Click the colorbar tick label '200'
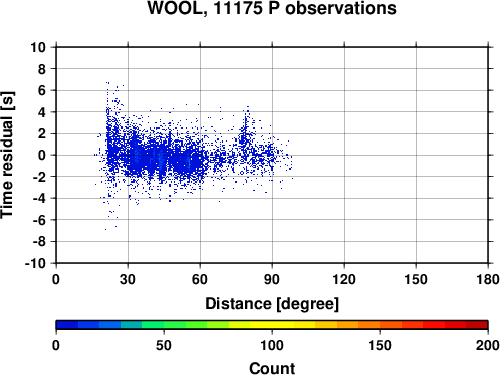 coord(488,345)
